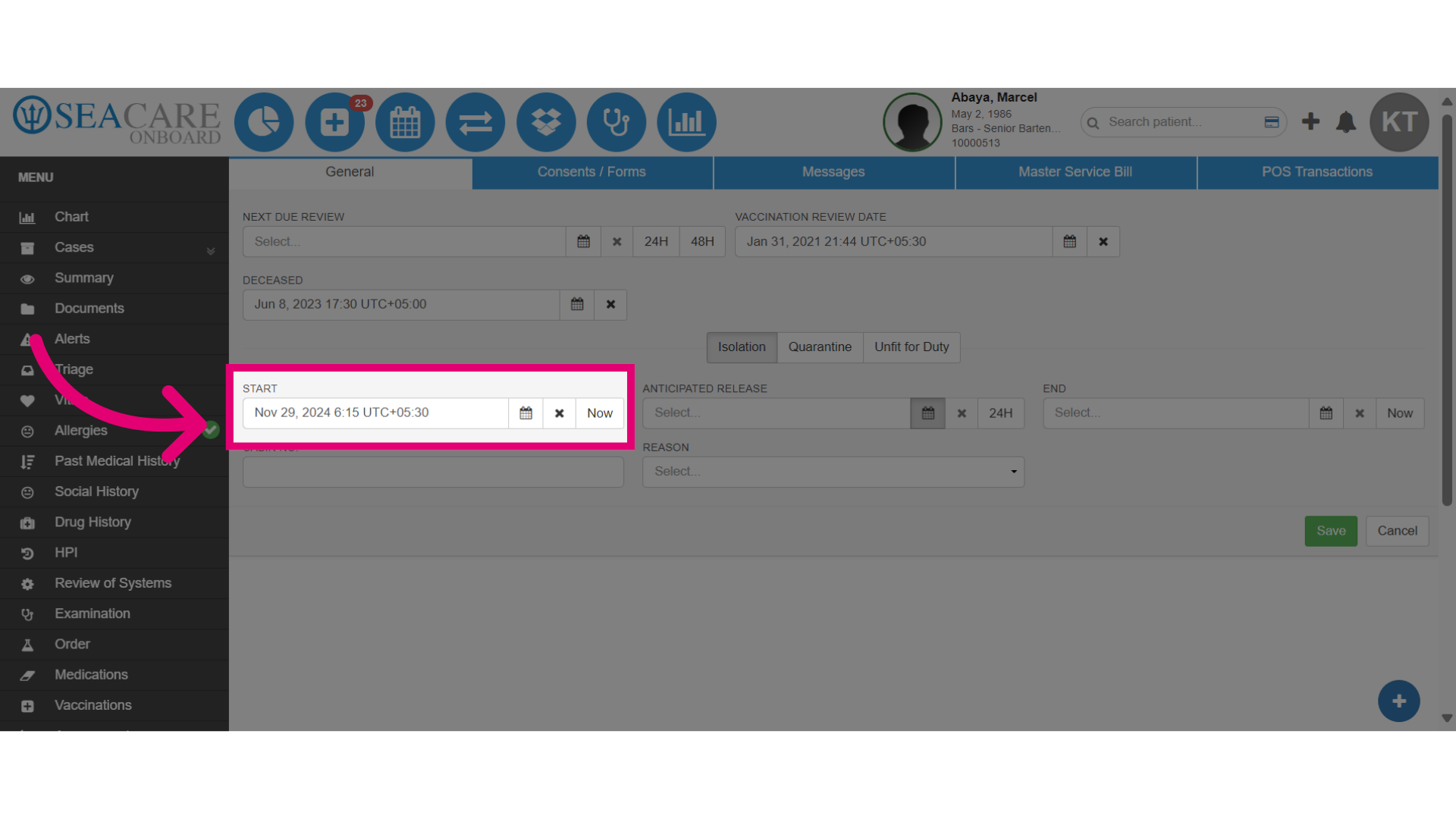Open Chart in the sidebar menu

[x=114, y=217]
